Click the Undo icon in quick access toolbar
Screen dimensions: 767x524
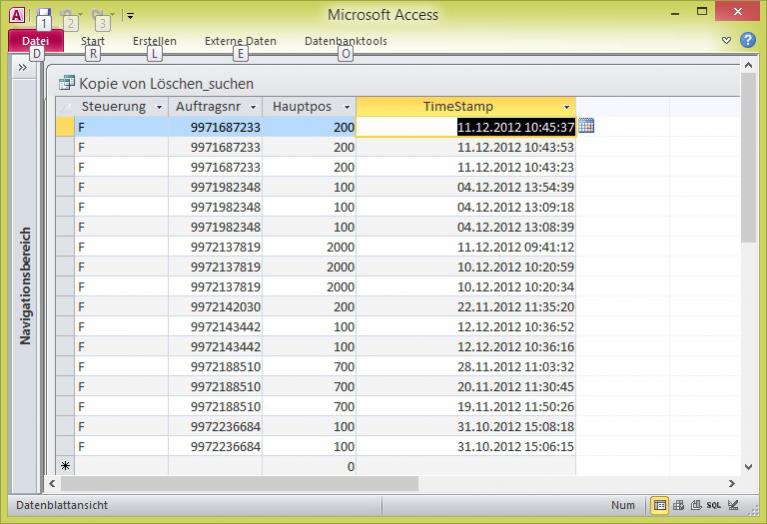click(x=66, y=14)
